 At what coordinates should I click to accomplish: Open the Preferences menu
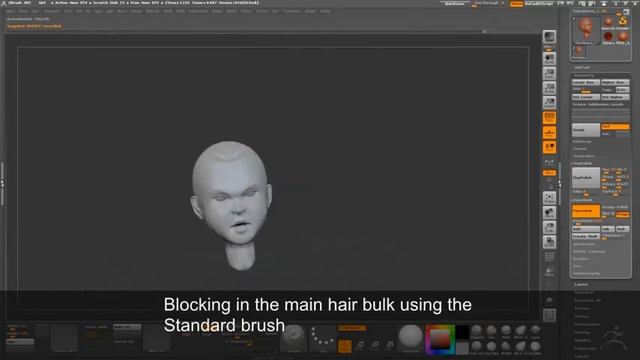[x=198, y=11]
